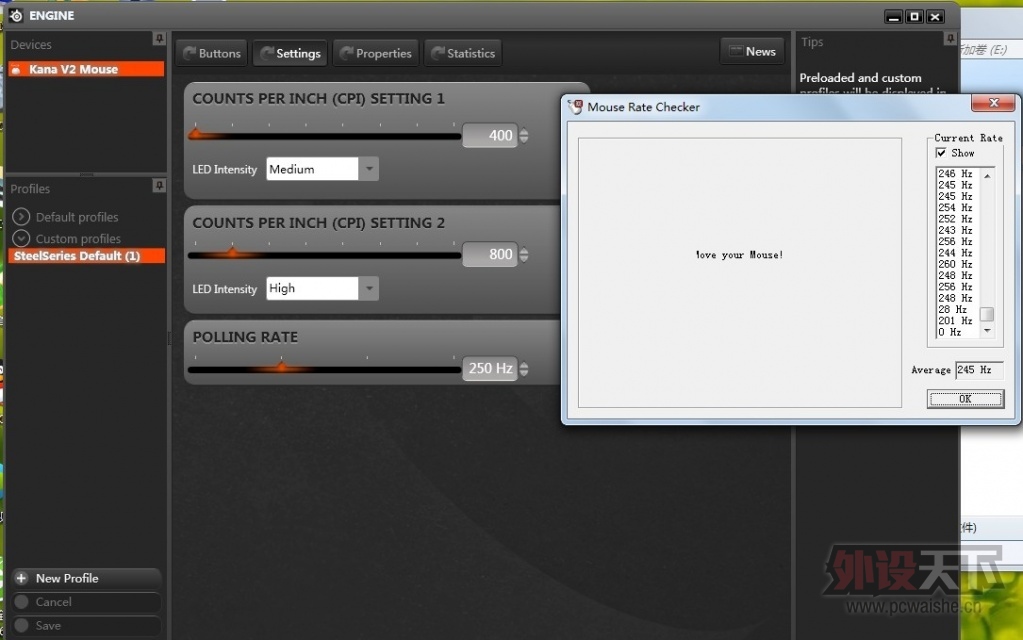Click the 260 Hz entry in rate list

(955, 264)
